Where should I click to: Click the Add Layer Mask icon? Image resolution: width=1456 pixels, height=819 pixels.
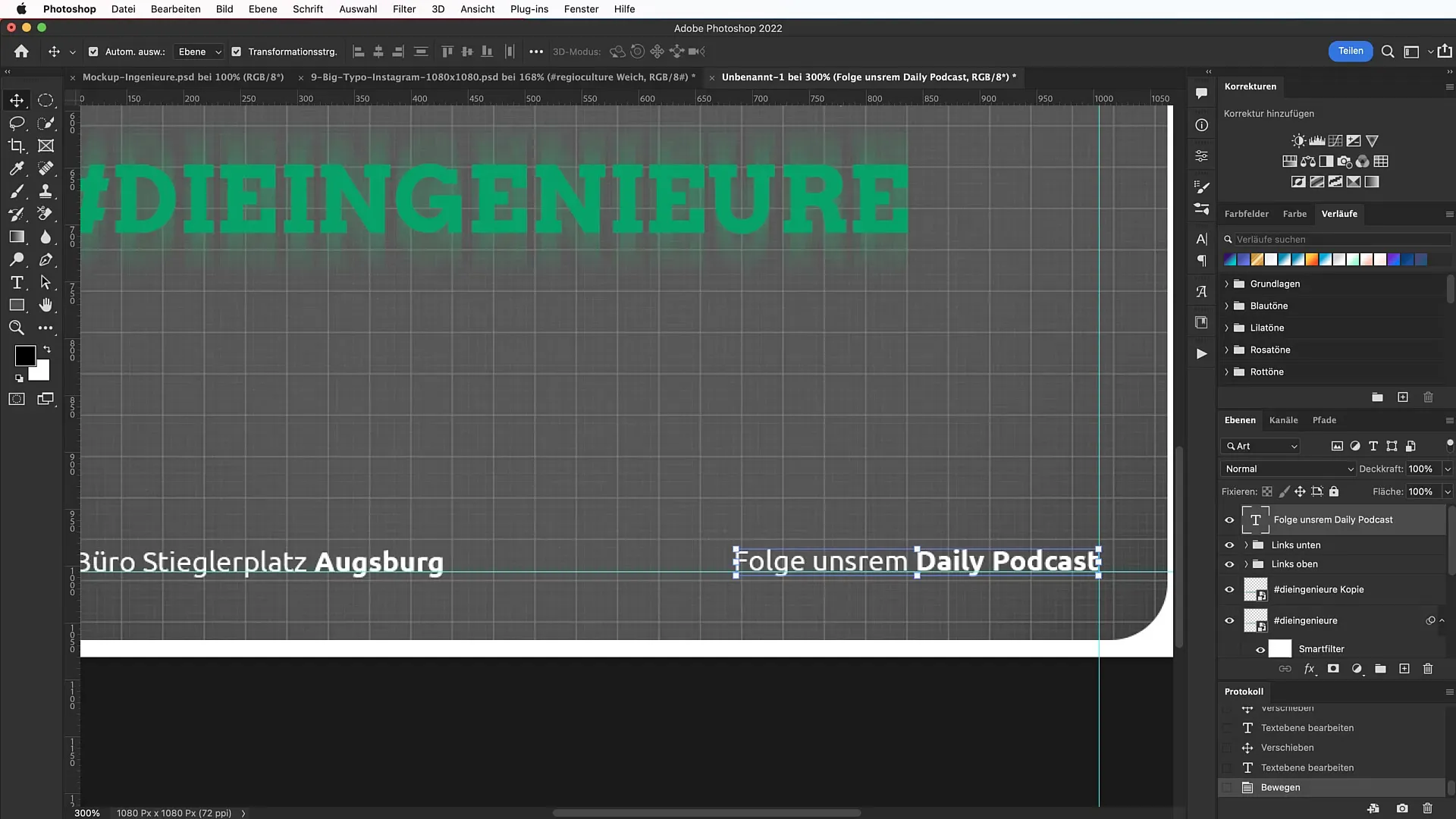1334,669
